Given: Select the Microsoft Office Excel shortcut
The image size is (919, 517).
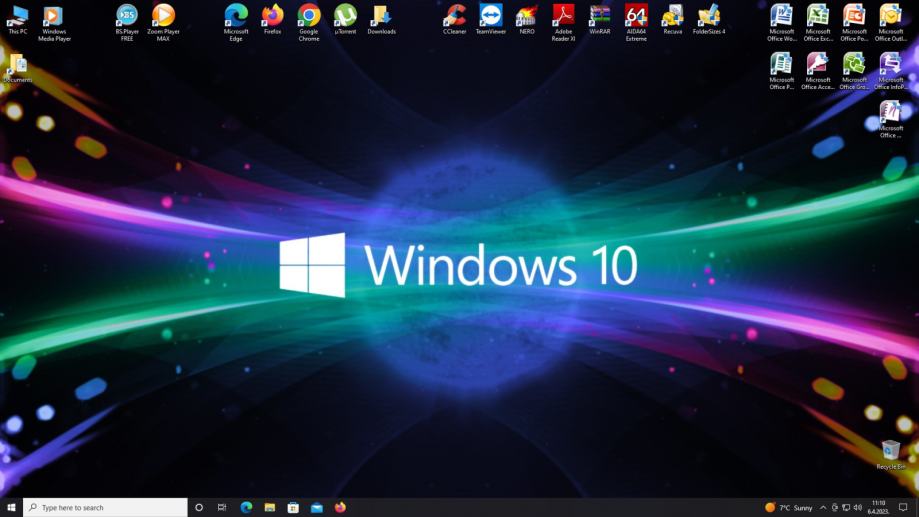Looking at the screenshot, I should (x=818, y=23).
